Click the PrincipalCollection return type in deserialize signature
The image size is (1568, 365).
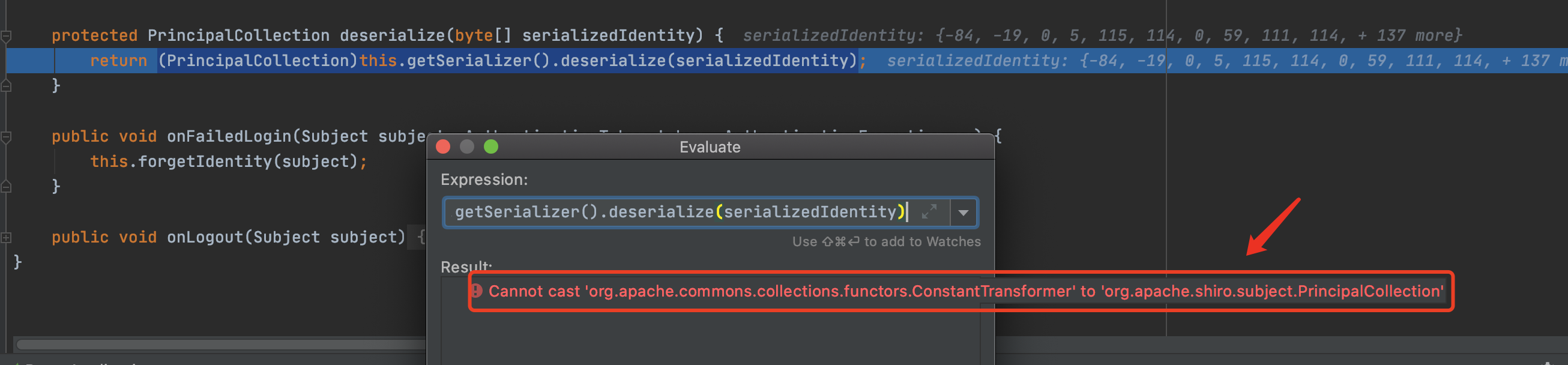coord(238,36)
